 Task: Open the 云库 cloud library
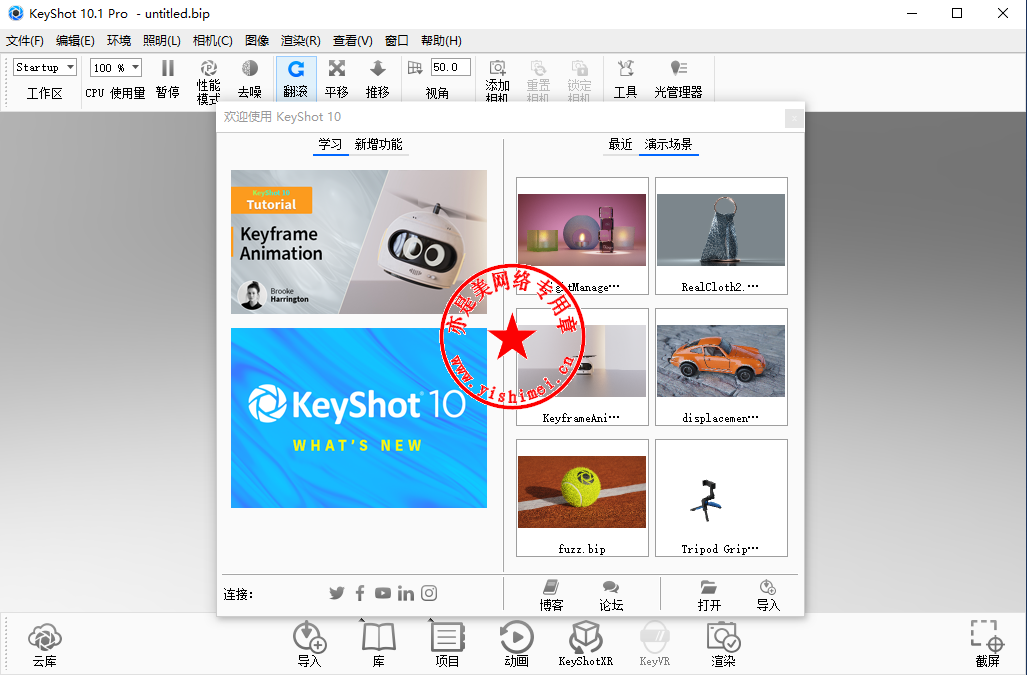pyautogui.click(x=45, y=645)
